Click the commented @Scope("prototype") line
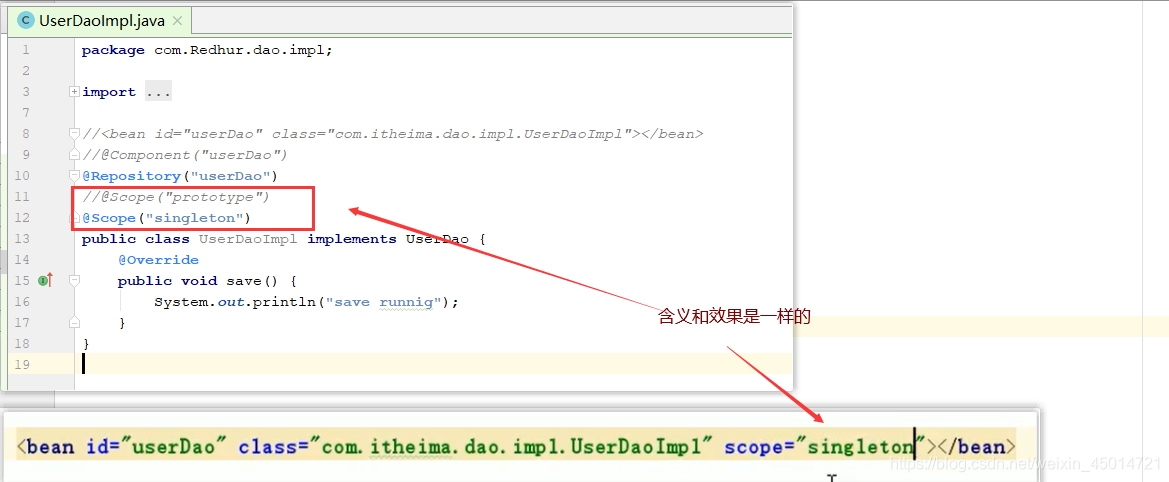1169x482 pixels. click(175, 197)
